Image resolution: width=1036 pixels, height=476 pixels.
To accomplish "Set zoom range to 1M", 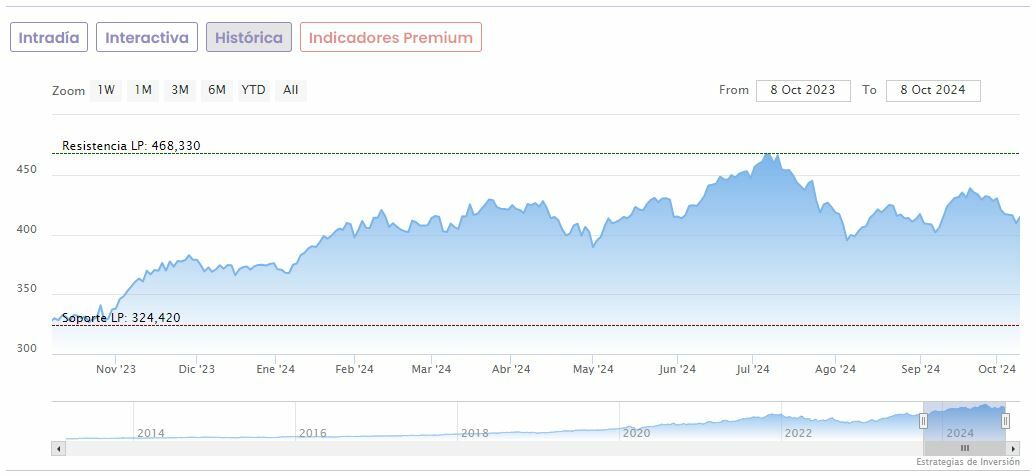I will [x=143, y=90].
